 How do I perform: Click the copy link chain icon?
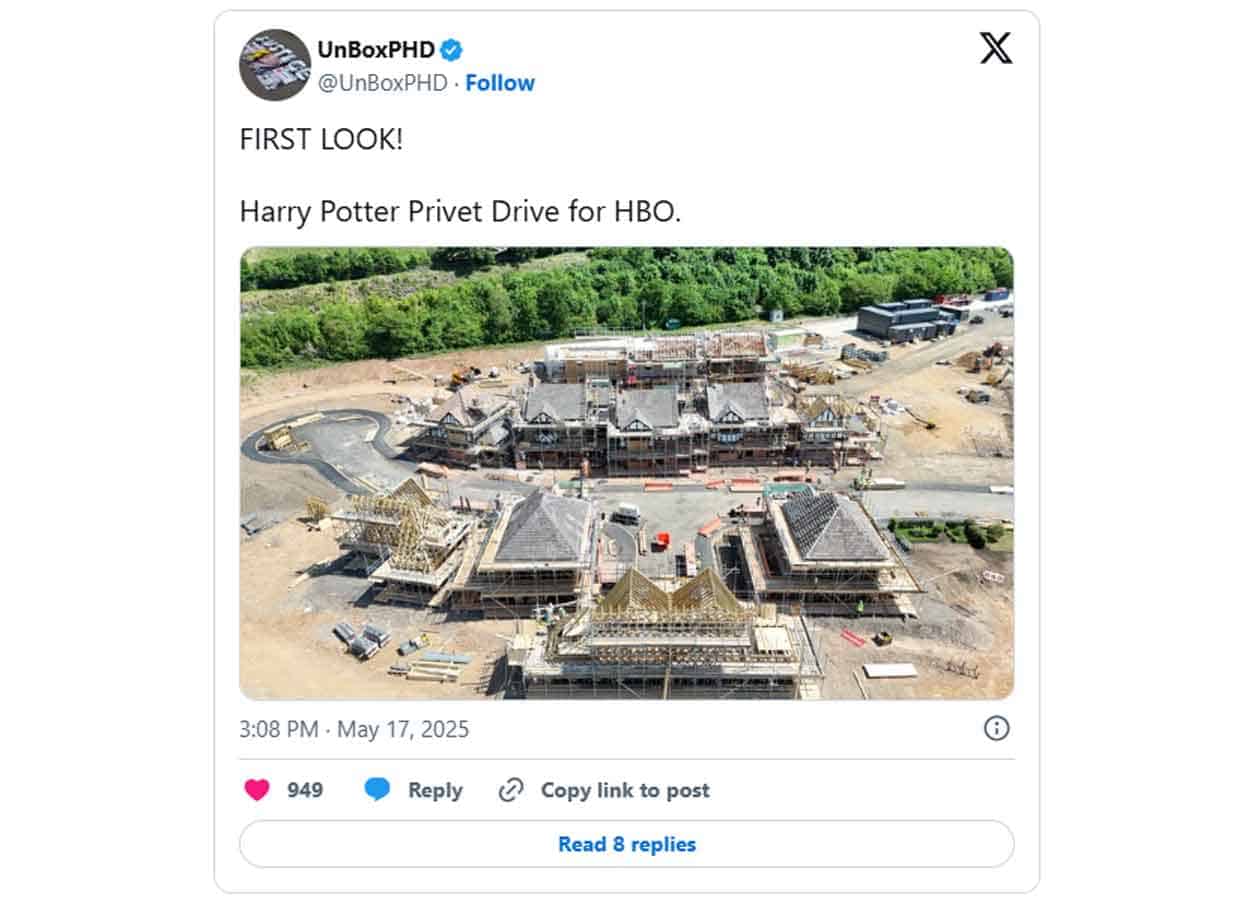(x=511, y=790)
